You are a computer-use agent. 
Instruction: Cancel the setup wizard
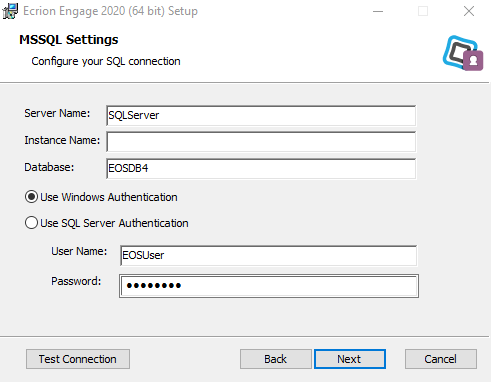(441, 359)
